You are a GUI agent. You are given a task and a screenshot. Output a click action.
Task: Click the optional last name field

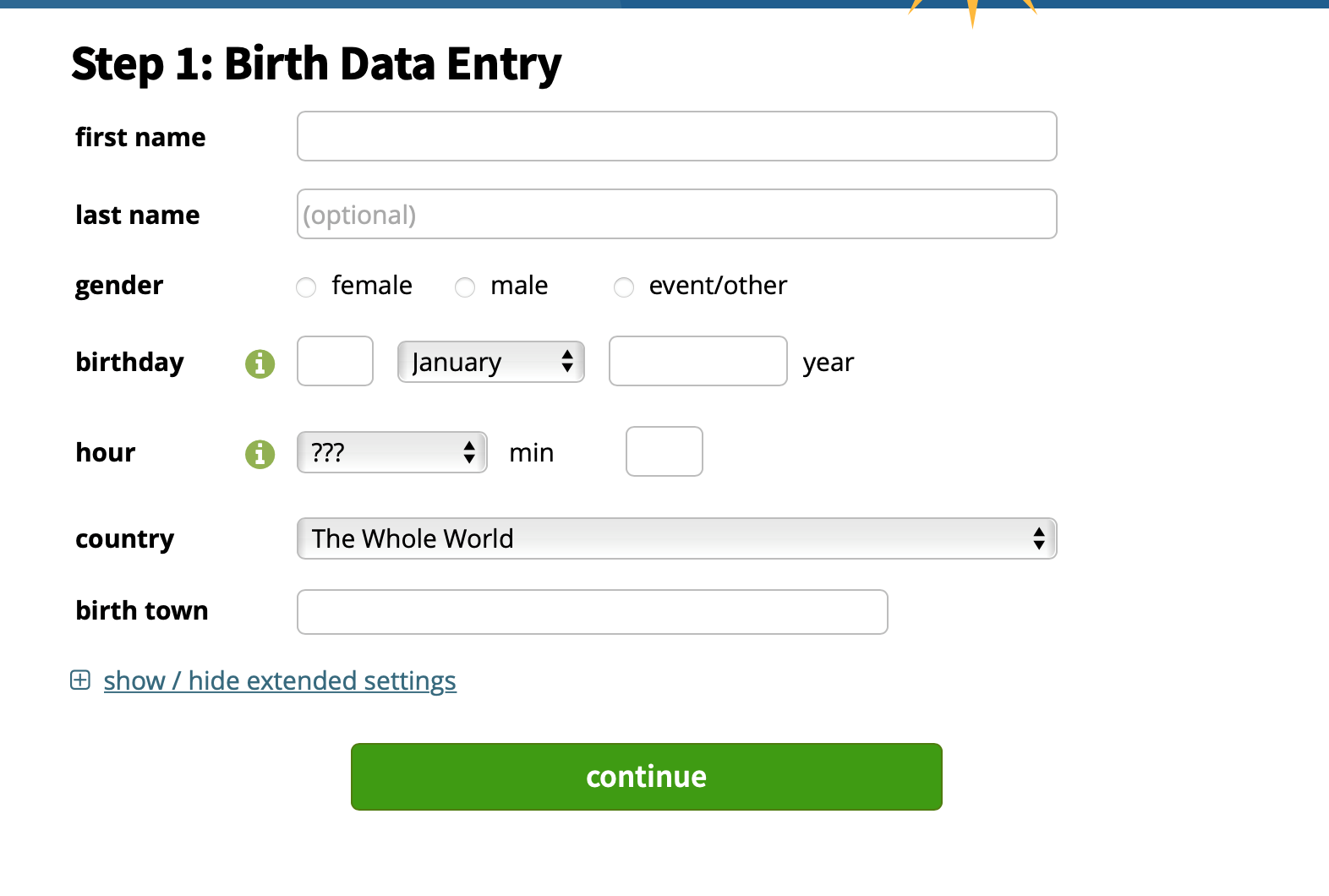click(677, 214)
